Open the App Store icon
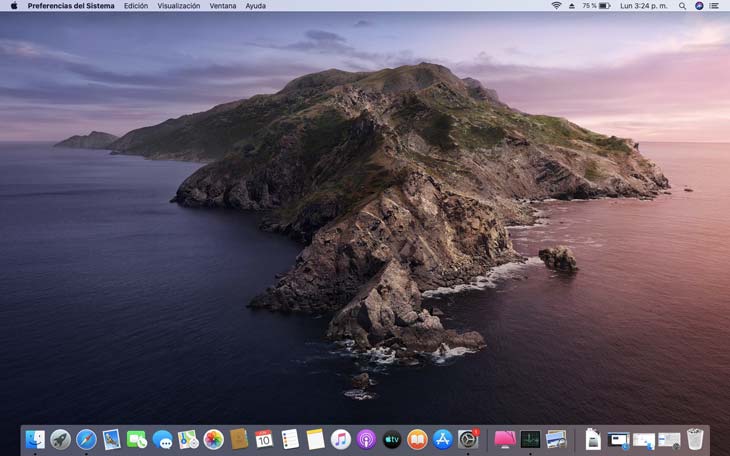The height and width of the screenshot is (456, 730). [443, 439]
